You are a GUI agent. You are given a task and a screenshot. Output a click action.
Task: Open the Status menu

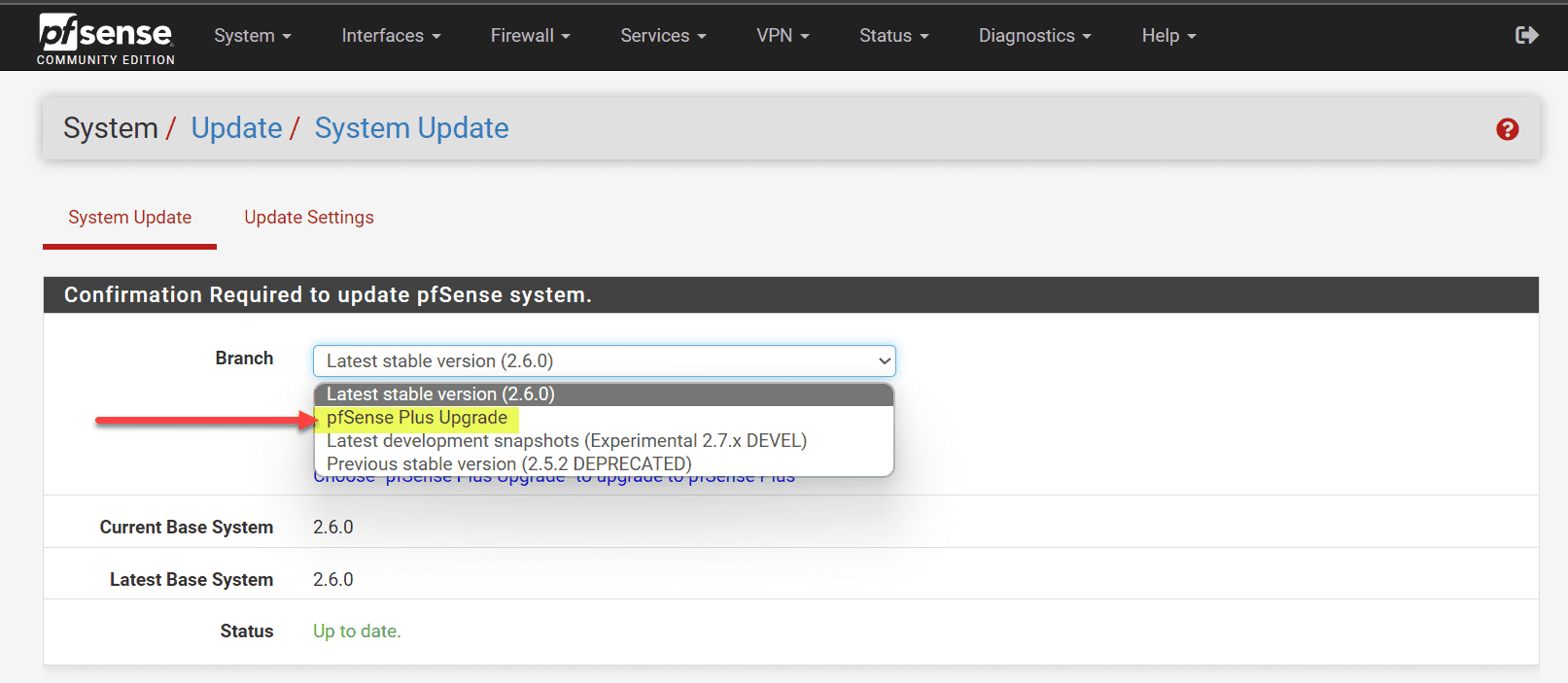[893, 36]
